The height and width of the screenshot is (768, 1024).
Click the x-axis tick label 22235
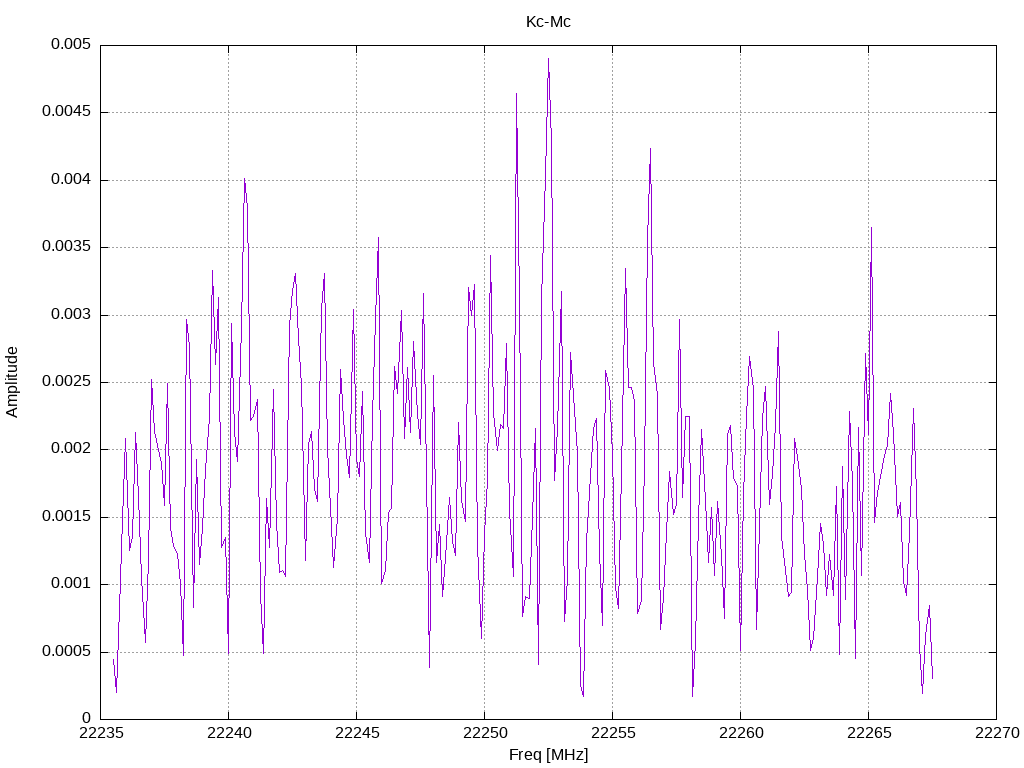click(101, 733)
